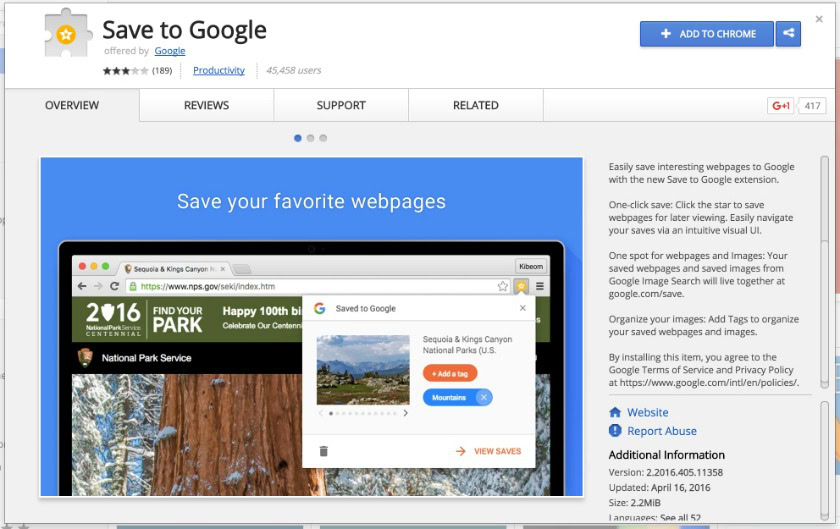Click the 2016 National Park Service Centennial logo
Screen dimensions: 840x529
tap(114, 319)
